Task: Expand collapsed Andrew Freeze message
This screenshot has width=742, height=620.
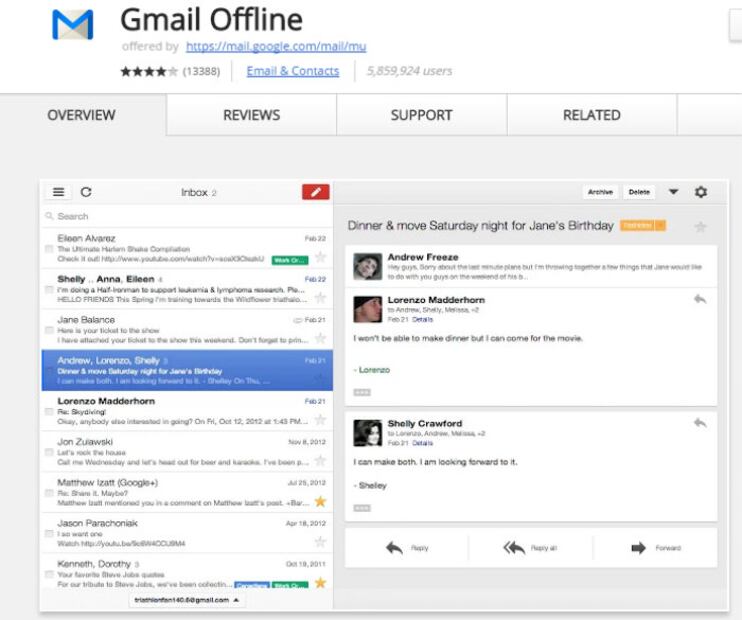Action: click(x=531, y=266)
